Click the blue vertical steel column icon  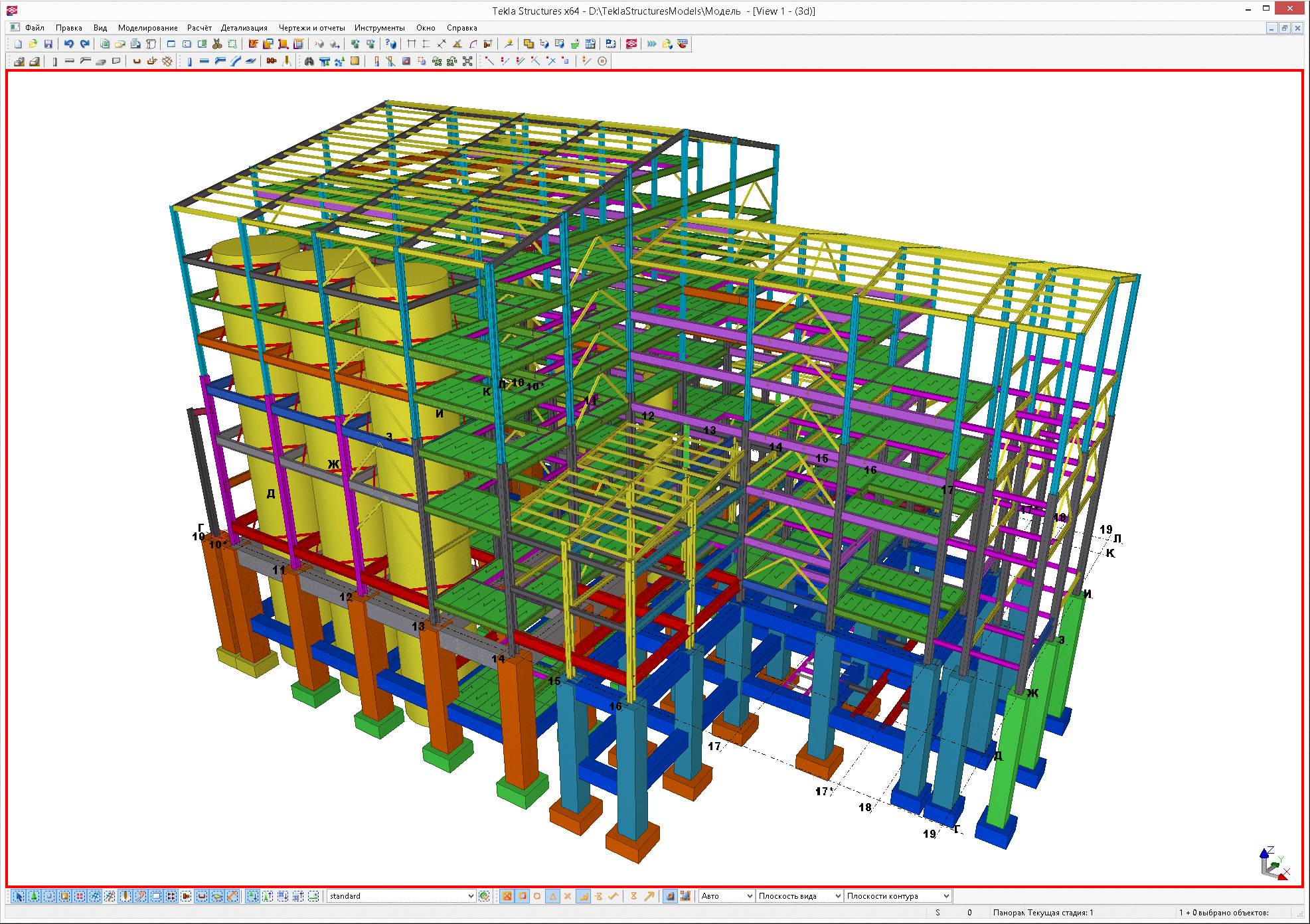click(189, 61)
